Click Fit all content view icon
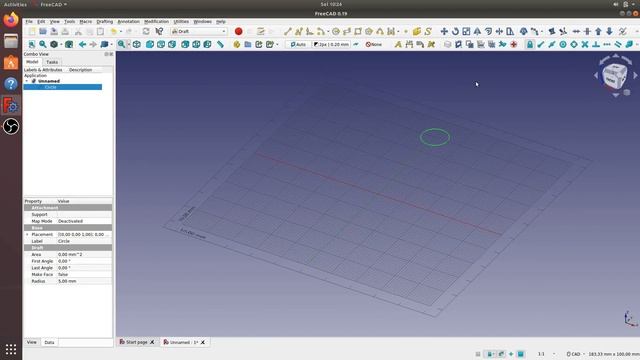Screen dimensions: 640x360 click(32, 44)
